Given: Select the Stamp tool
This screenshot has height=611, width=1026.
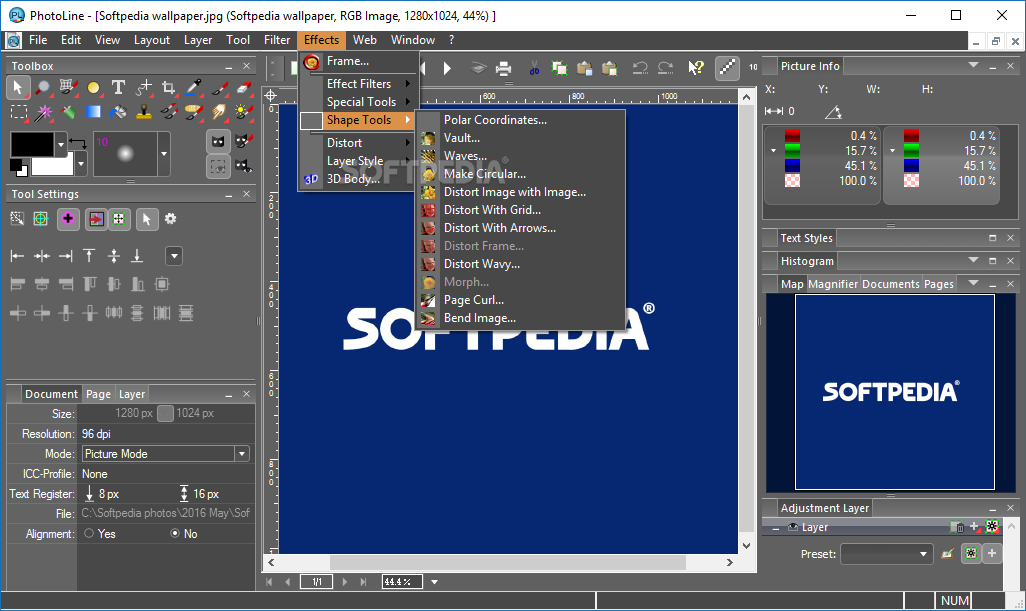Looking at the screenshot, I should coord(144,112).
